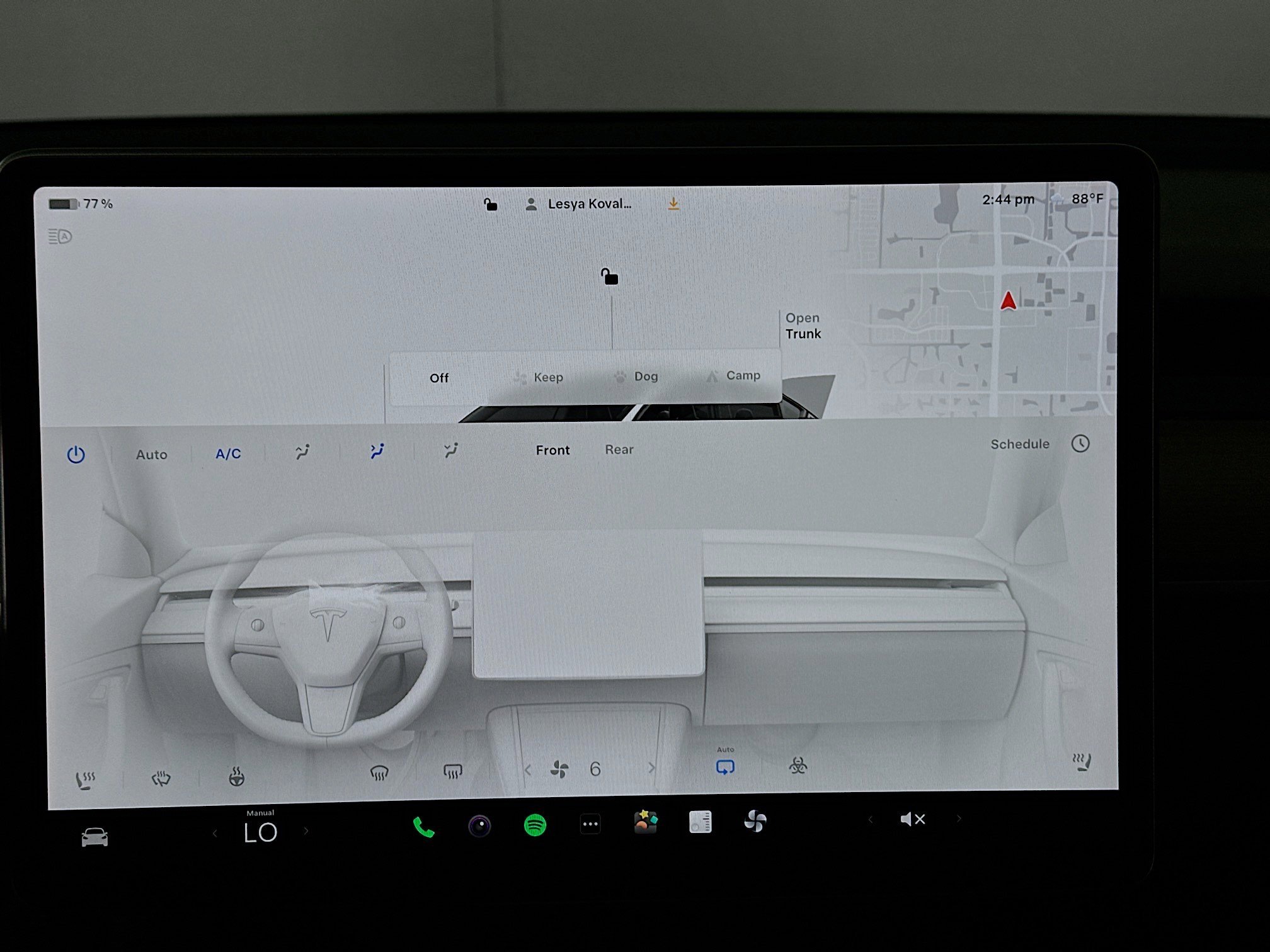Tap the software update download icon

pos(673,203)
